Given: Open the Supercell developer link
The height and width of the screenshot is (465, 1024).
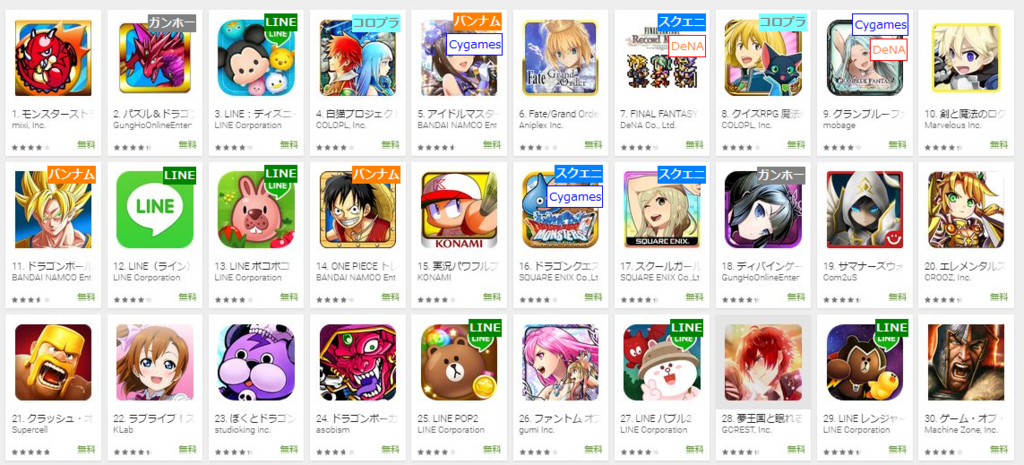Looking at the screenshot, I should pos(31,430).
